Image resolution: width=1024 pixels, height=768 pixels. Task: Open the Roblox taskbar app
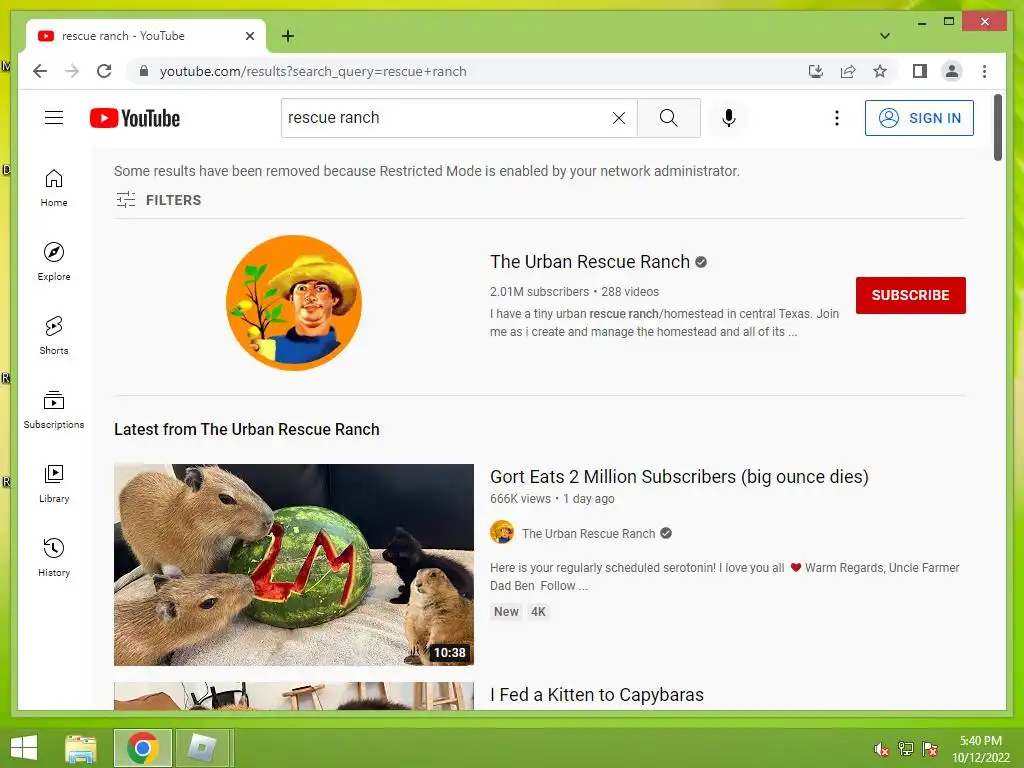click(202, 748)
